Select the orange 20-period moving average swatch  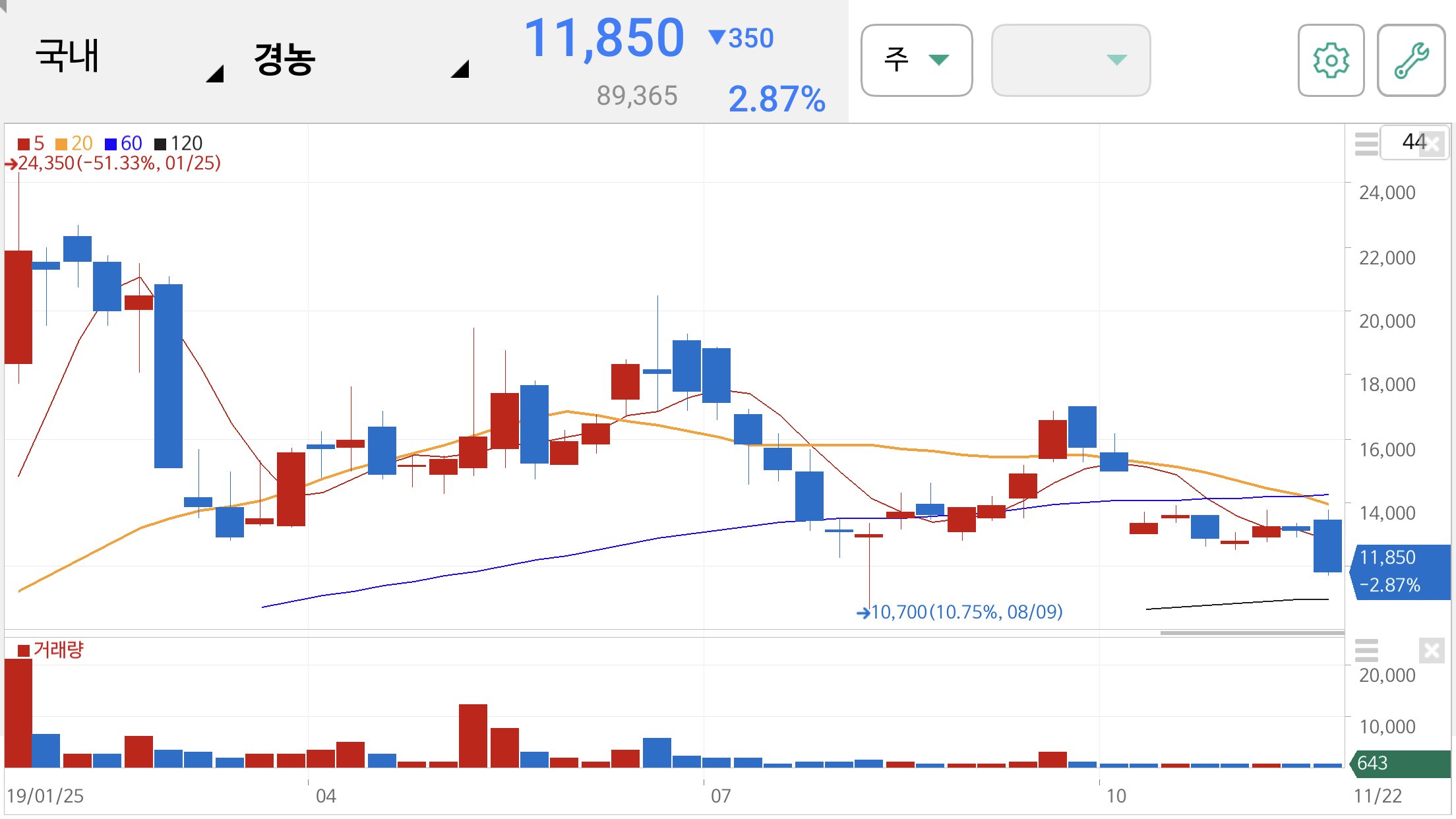(61, 144)
